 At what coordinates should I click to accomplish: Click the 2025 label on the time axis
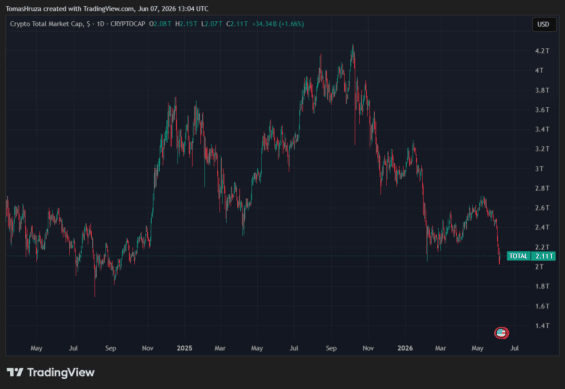[184, 348]
